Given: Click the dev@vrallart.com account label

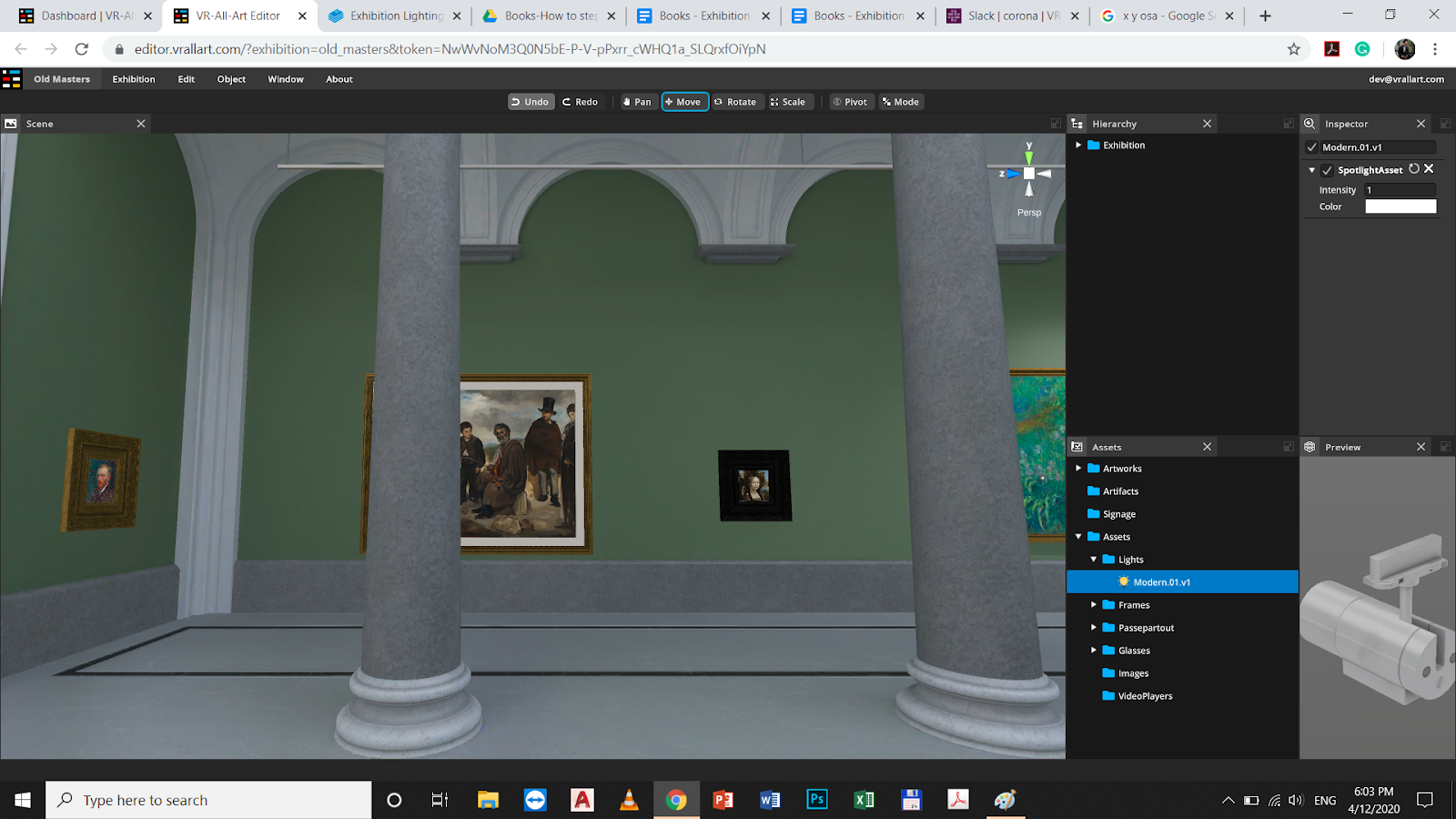Looking at the screenshot, I should tap(1406, 79).
